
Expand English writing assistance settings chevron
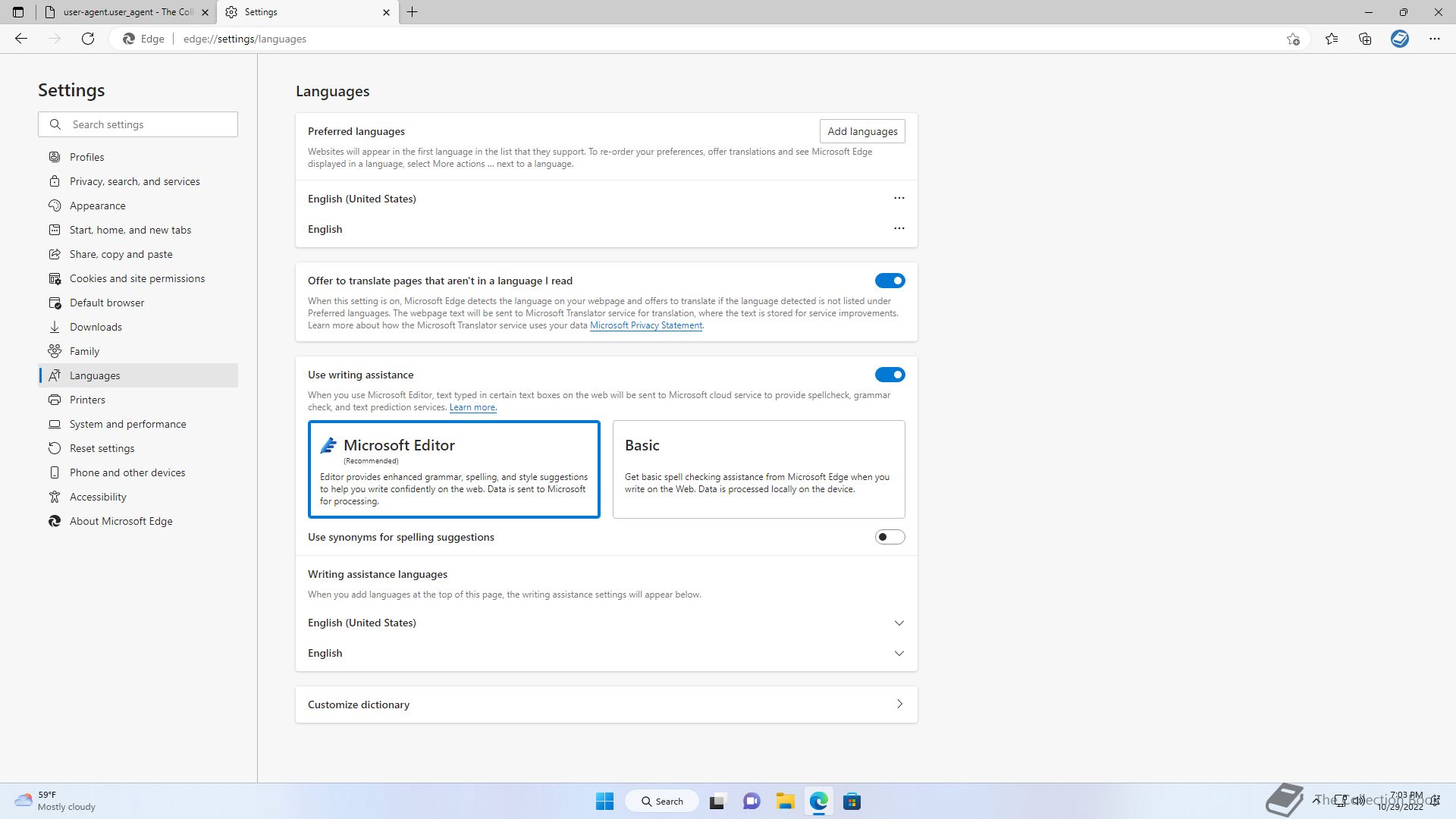click(x=899, y=653)
